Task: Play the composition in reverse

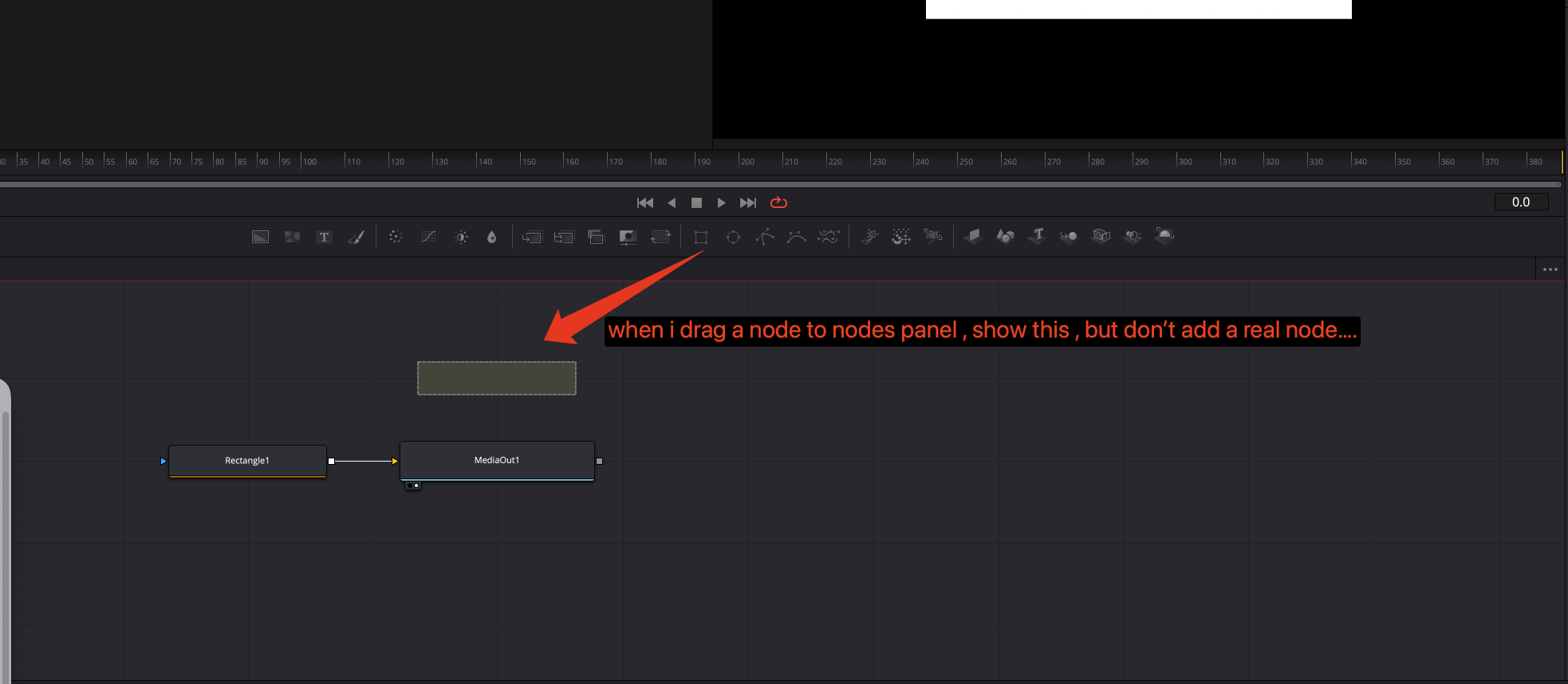Action: click(x=672, y=202)
